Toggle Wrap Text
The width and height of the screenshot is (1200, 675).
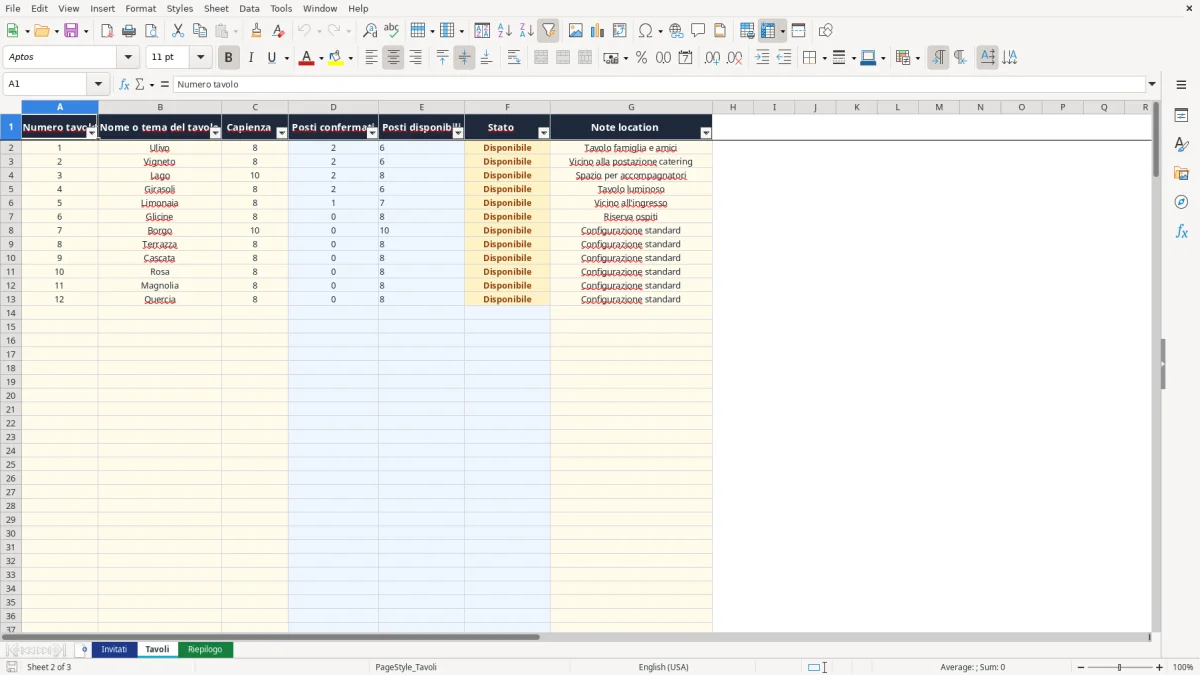[x=514, y=58]
